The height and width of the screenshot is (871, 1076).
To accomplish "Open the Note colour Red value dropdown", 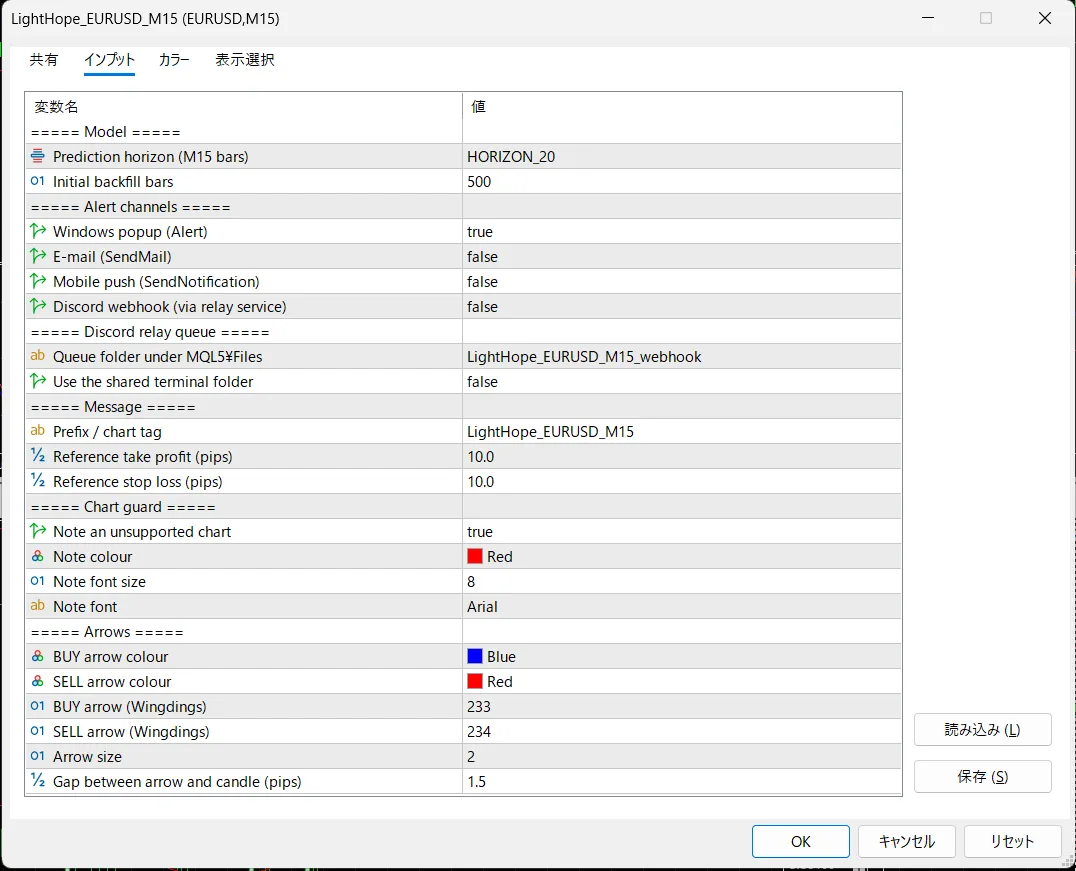I will [681, 556].
